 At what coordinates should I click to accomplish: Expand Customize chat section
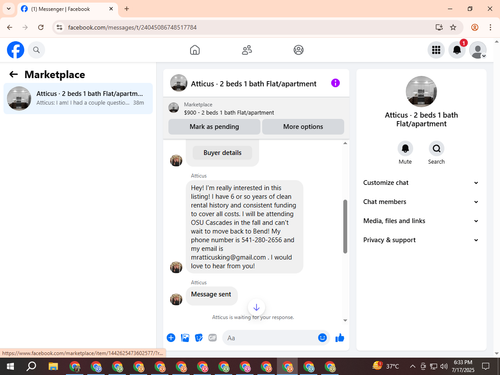click(x=421, y=183)
